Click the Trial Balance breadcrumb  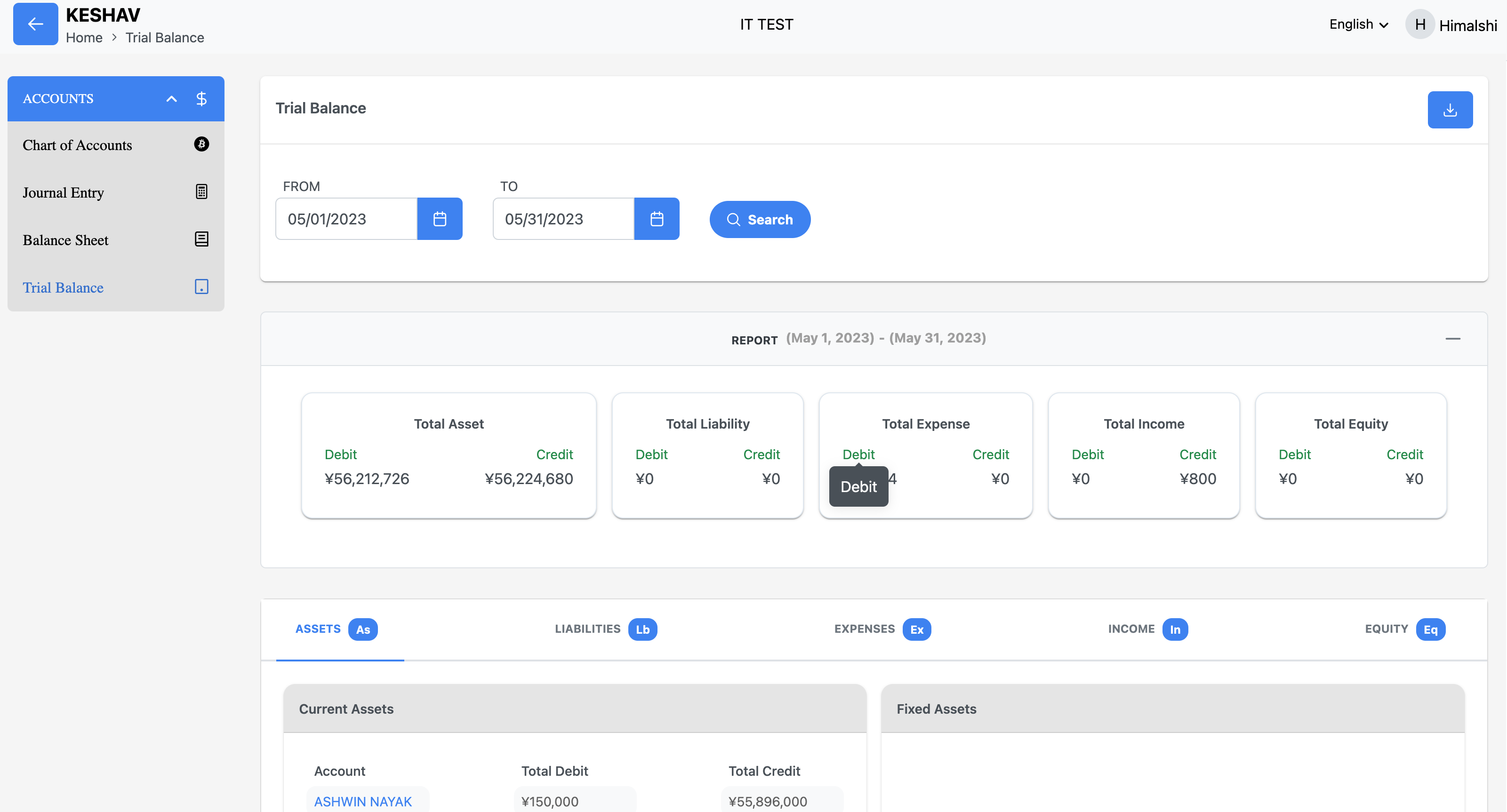[x=164, y=38]
